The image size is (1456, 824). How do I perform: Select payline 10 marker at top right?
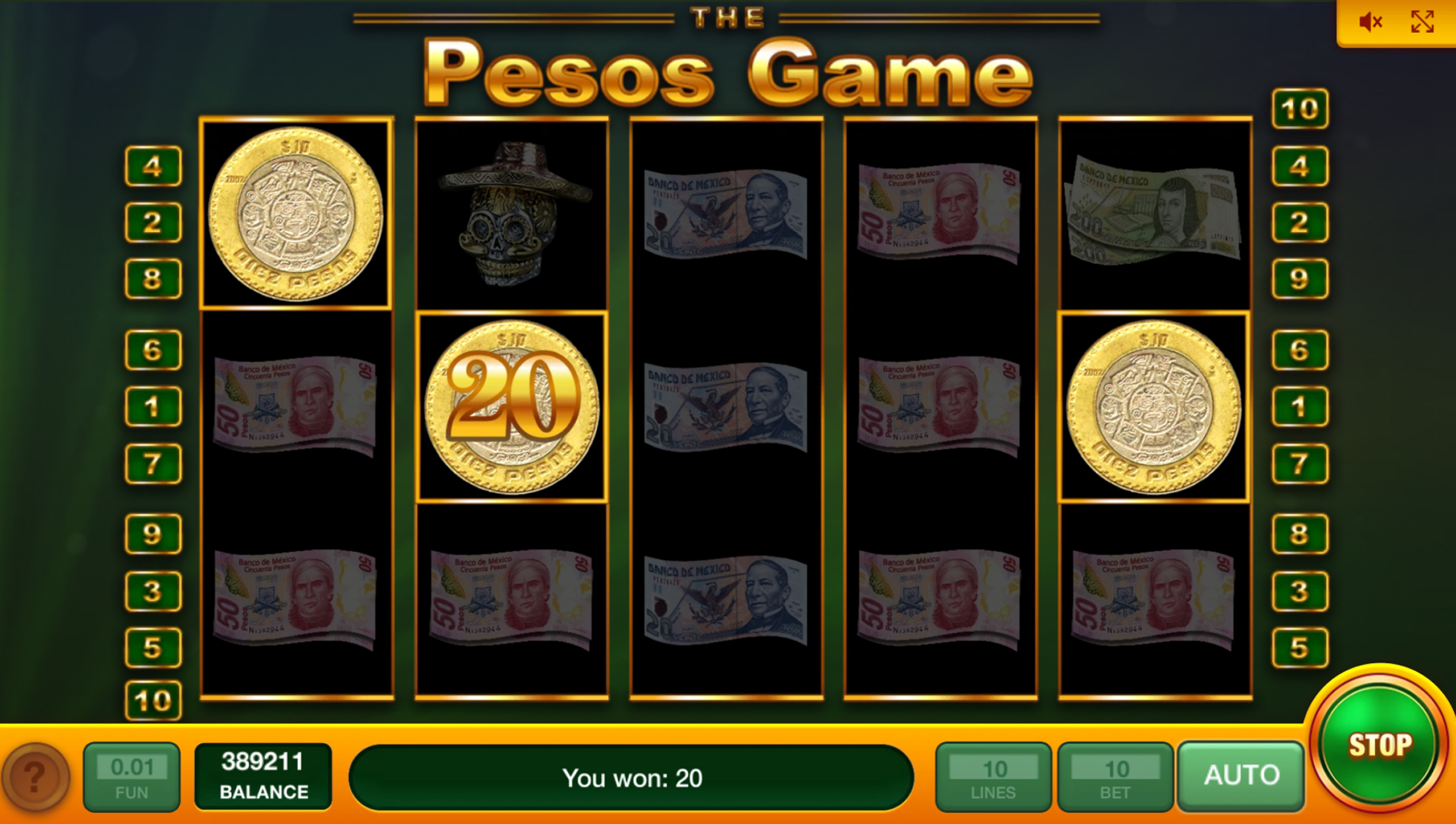1299,109
